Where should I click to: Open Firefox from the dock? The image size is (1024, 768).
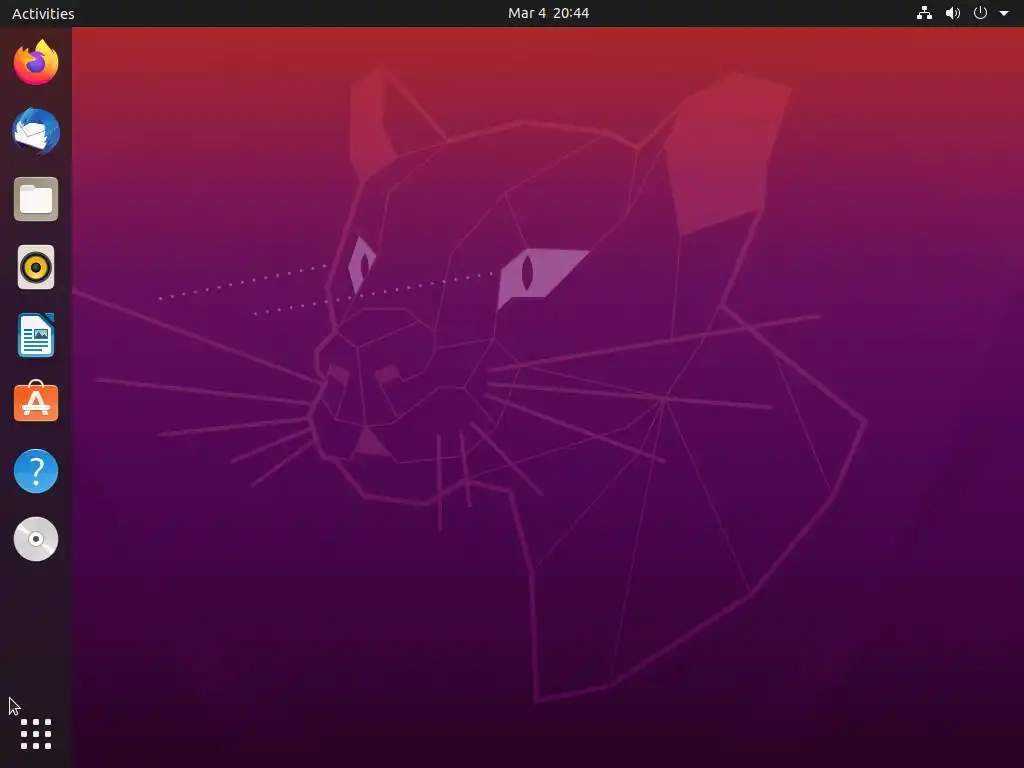tap(36, 63)
